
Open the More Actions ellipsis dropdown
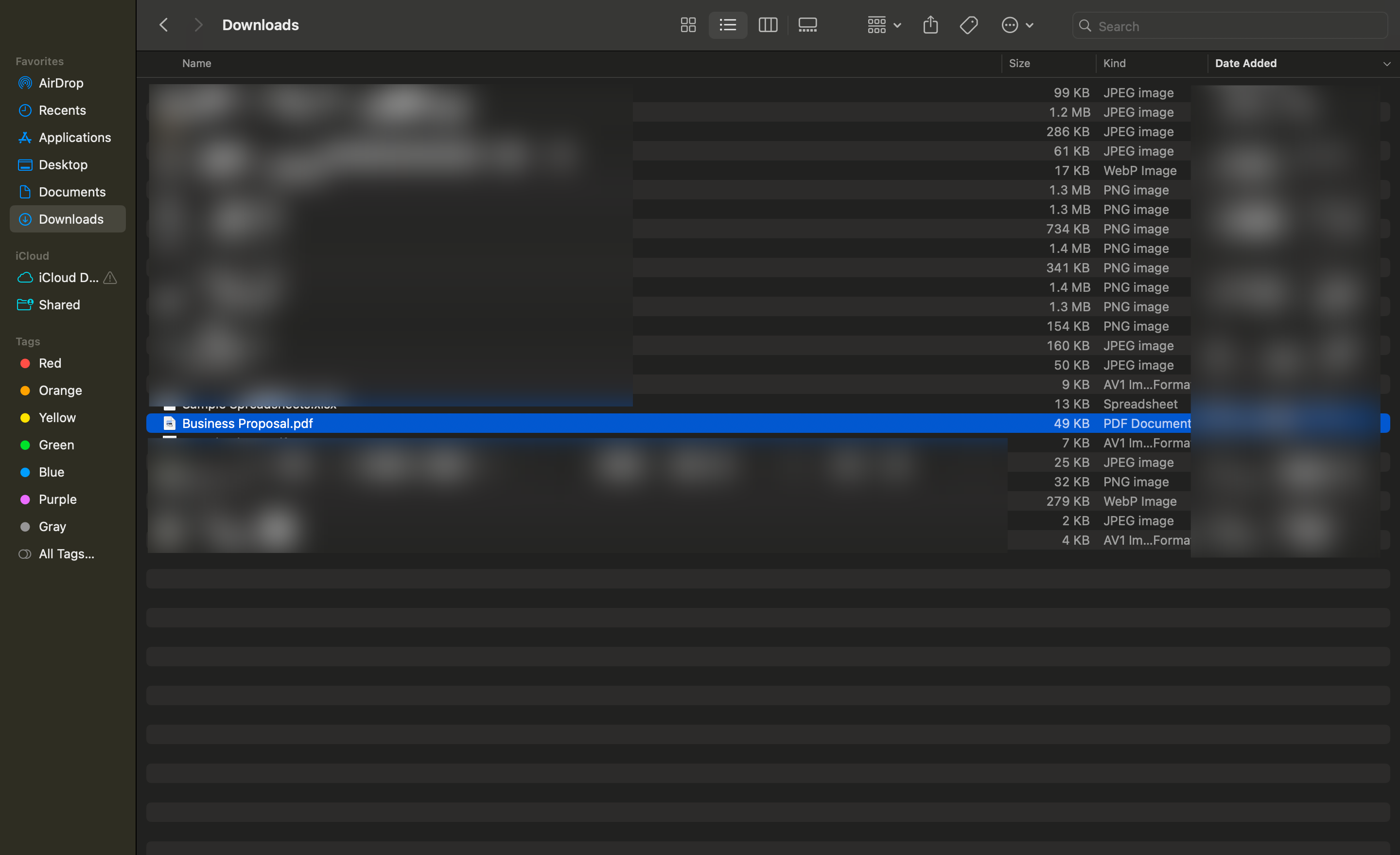(x=1016, y=25)
